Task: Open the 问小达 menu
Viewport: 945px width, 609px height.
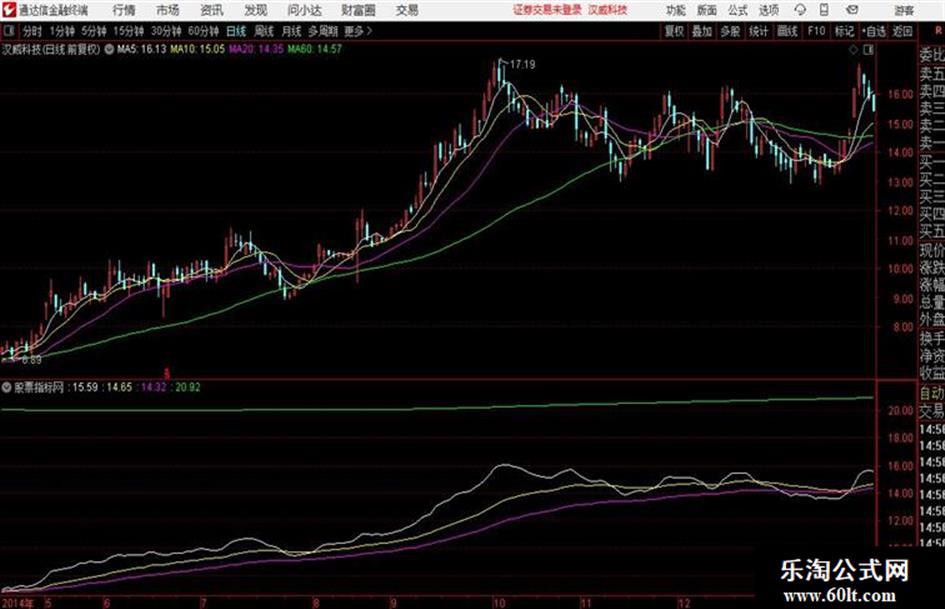Action: click(304, 10)
